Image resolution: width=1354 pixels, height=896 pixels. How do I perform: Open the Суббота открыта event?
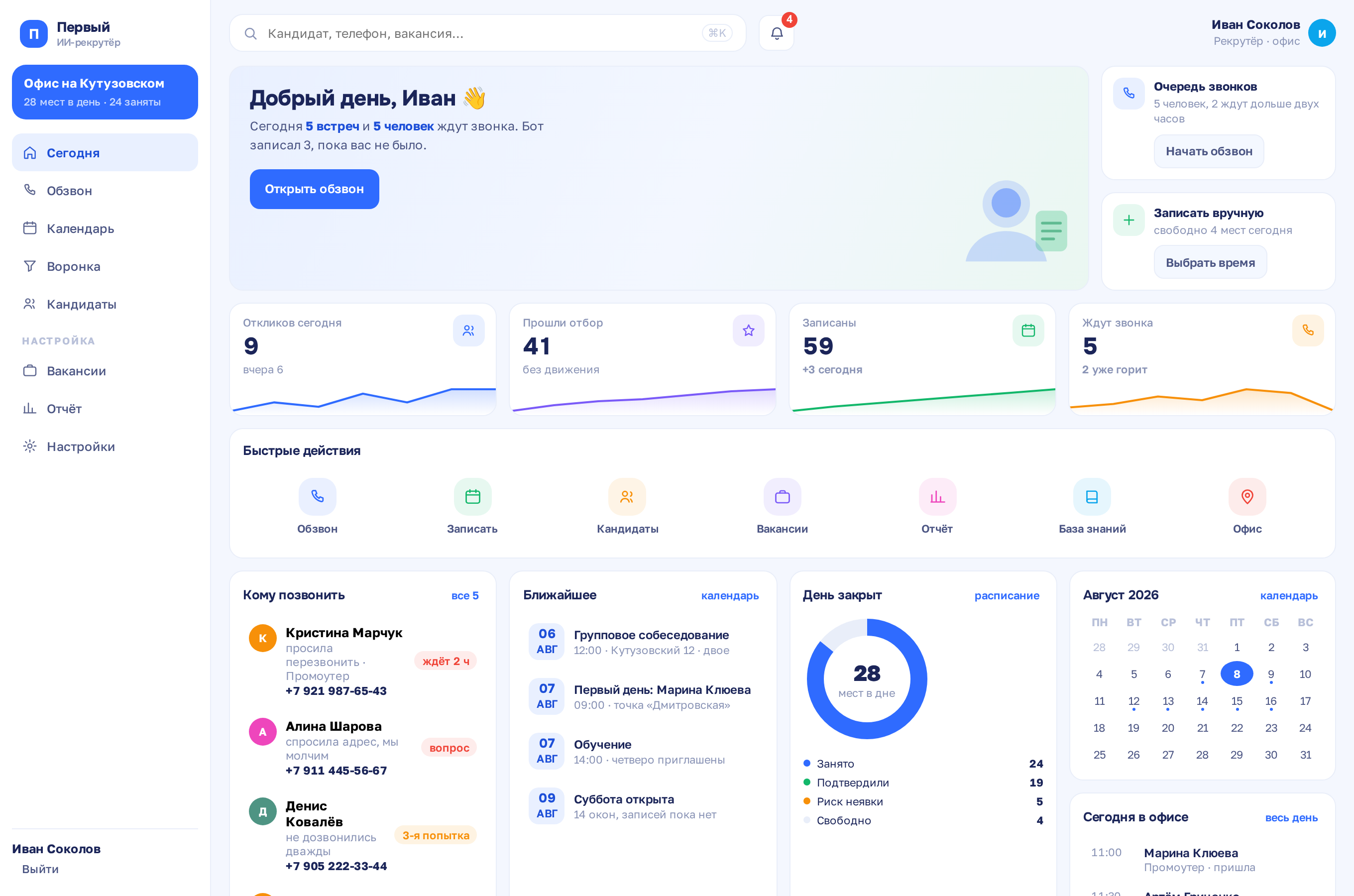(x=643, y=806)
